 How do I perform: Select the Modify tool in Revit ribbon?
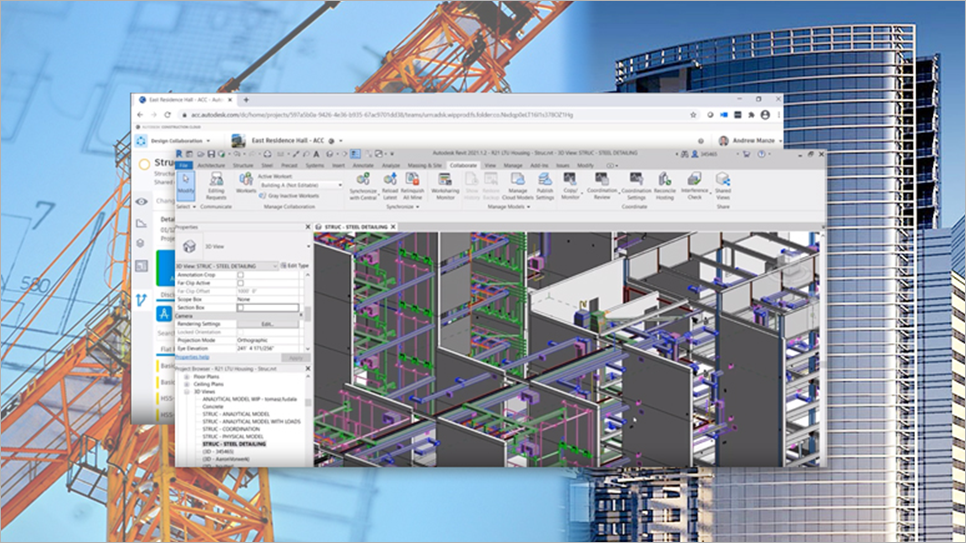click(185, 185)
